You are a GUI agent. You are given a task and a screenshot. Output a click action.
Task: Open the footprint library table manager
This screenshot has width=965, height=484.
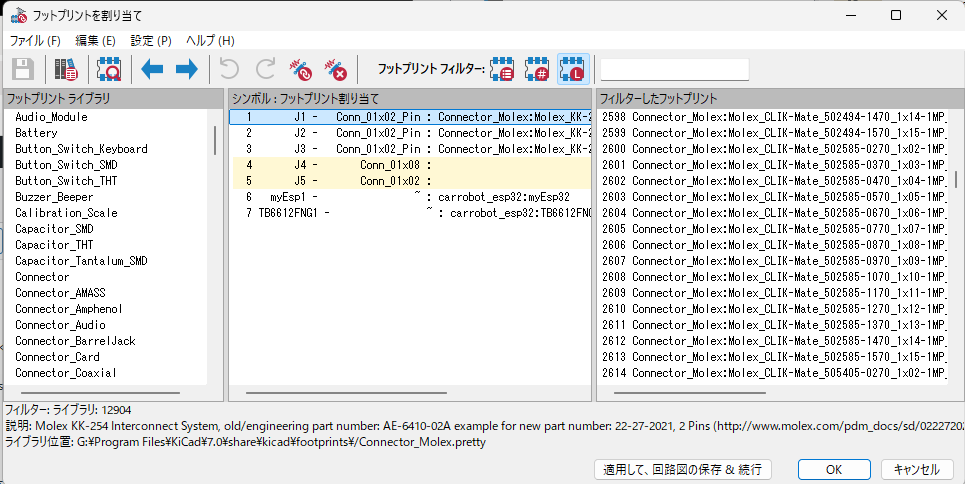pos(66,69)
